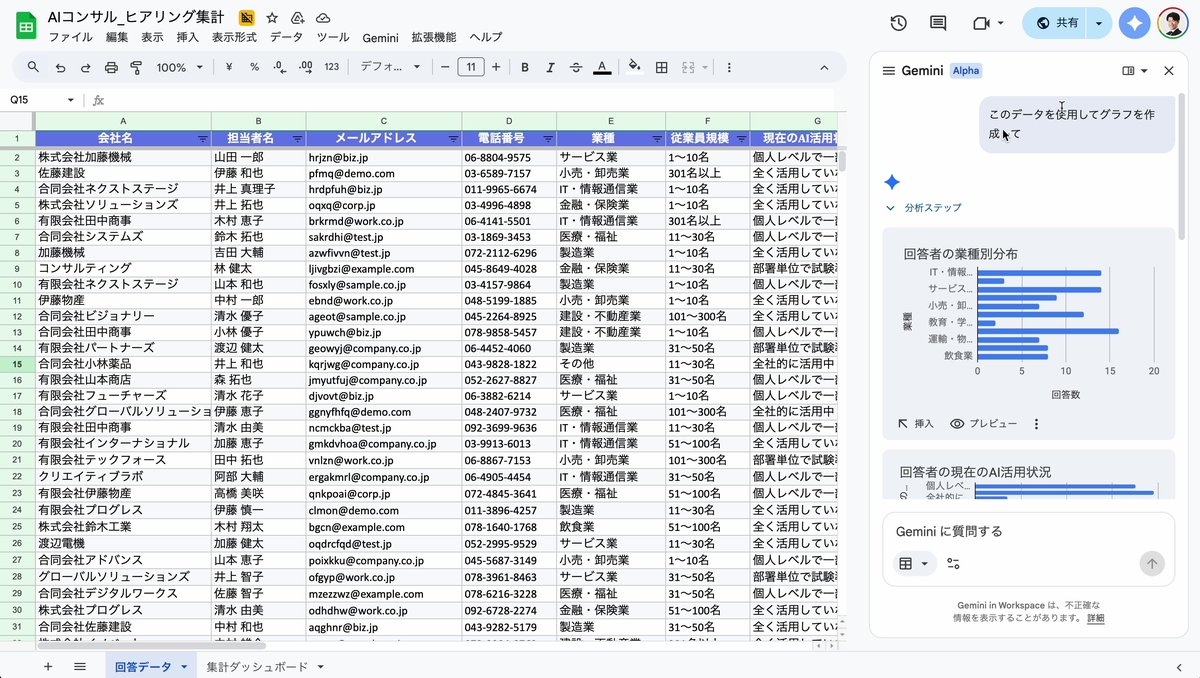This screenshot has width=1200, height=678.
Task: Expand the 分析ステップ section
Action: point(924,208)
